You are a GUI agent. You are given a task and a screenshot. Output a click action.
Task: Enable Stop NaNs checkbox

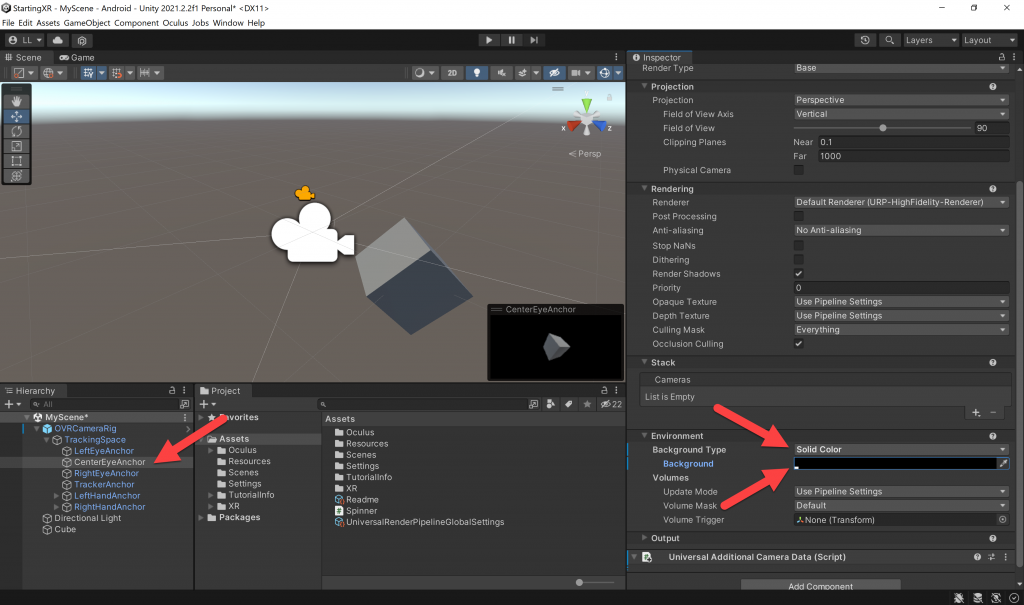[798, 246]
